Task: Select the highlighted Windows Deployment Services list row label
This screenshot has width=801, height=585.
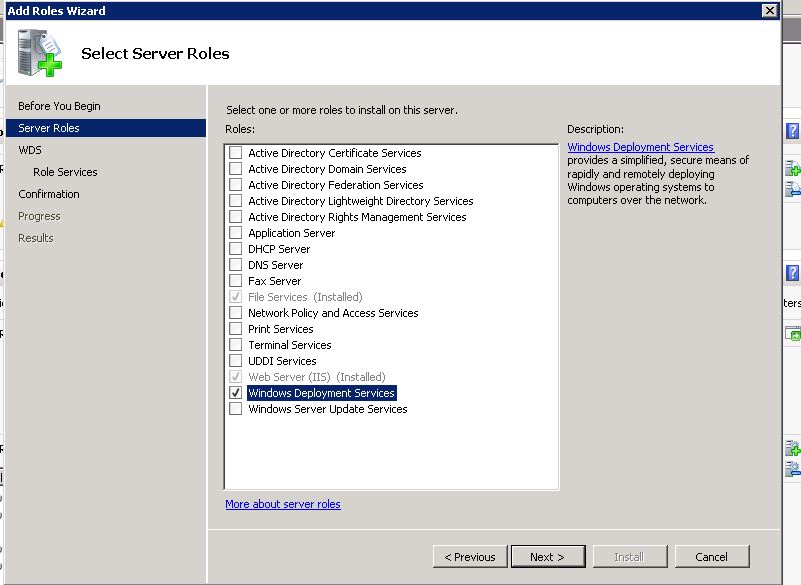Action: tap(321, 393)
